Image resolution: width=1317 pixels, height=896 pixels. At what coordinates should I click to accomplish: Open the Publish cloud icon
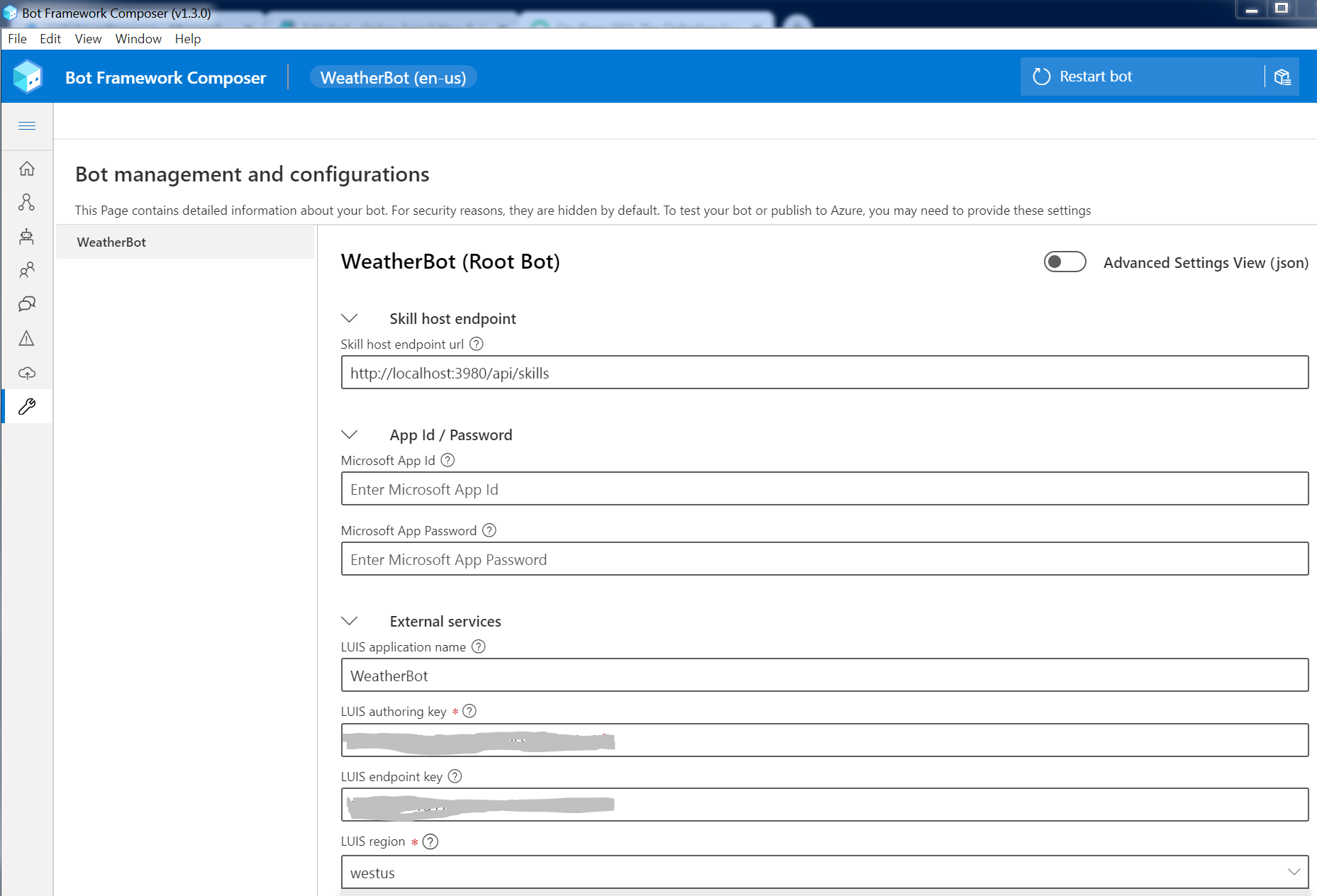(27, 372)
